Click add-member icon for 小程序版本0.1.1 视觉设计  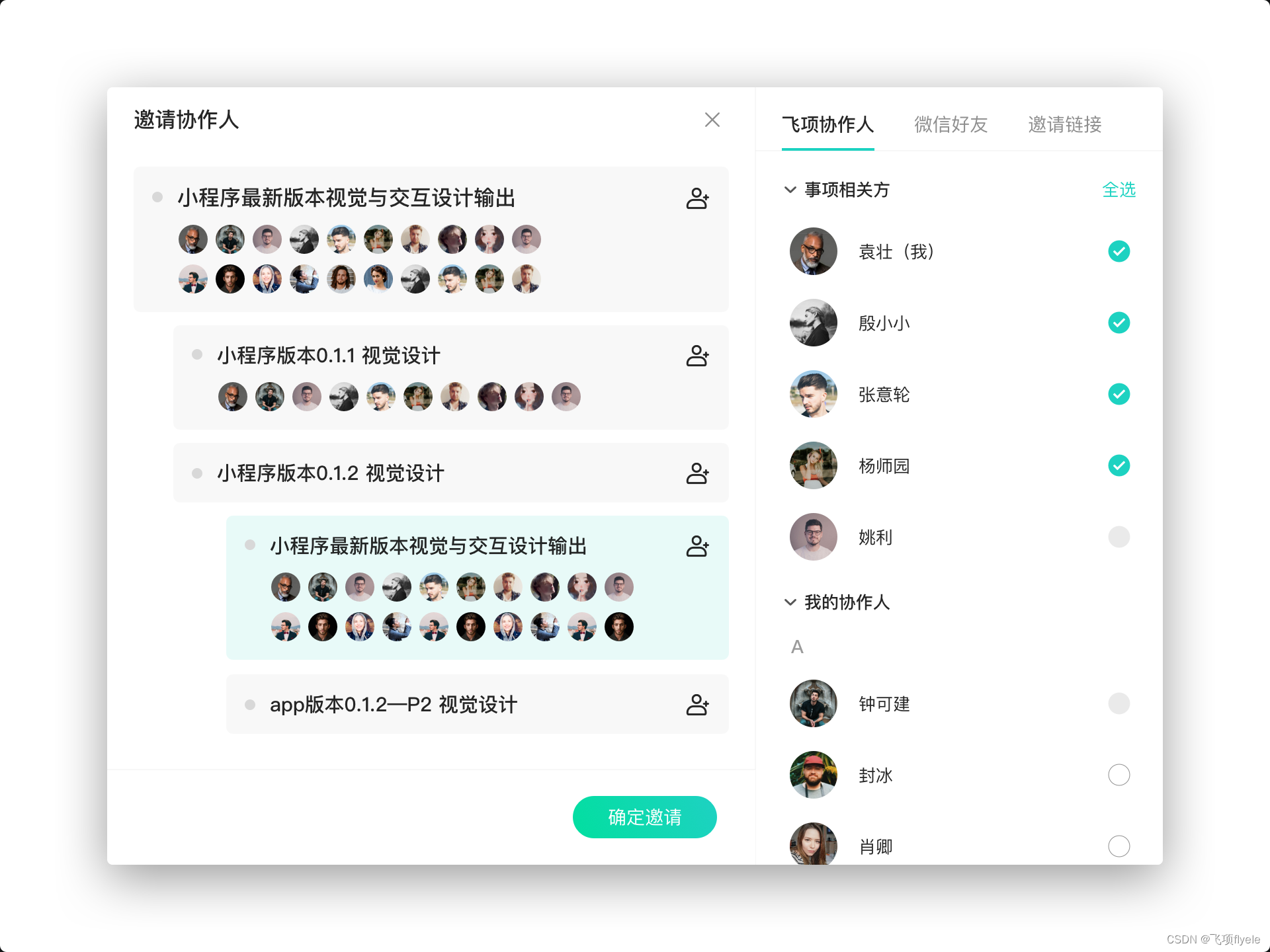tap(697, 356)
